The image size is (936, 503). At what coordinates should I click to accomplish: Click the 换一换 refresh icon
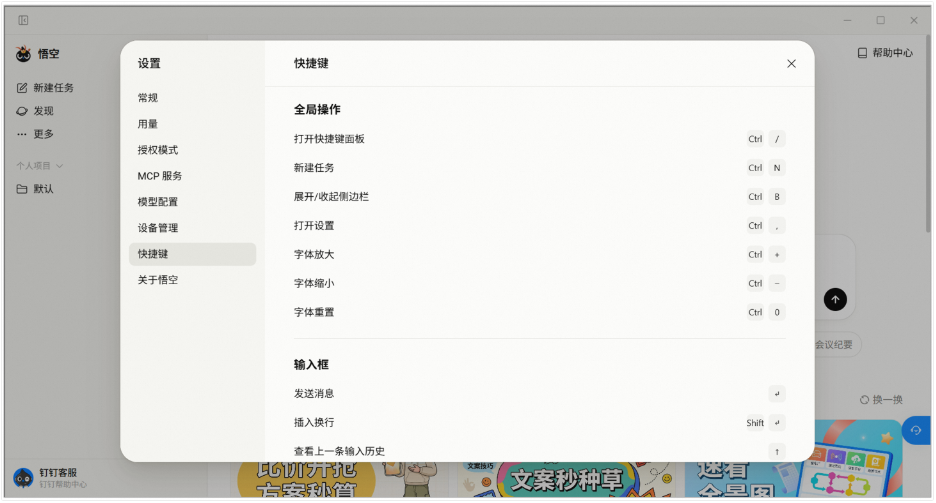(864, 400)
